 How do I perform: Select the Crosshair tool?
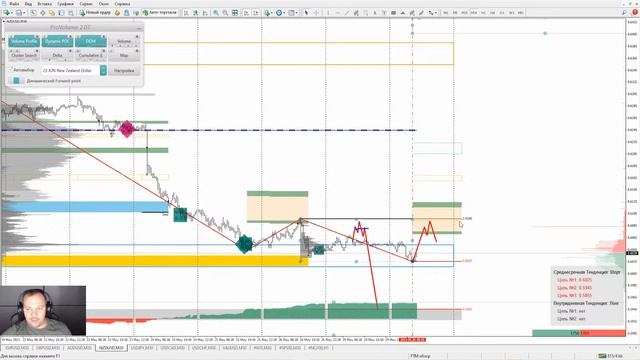click(316, 13)
